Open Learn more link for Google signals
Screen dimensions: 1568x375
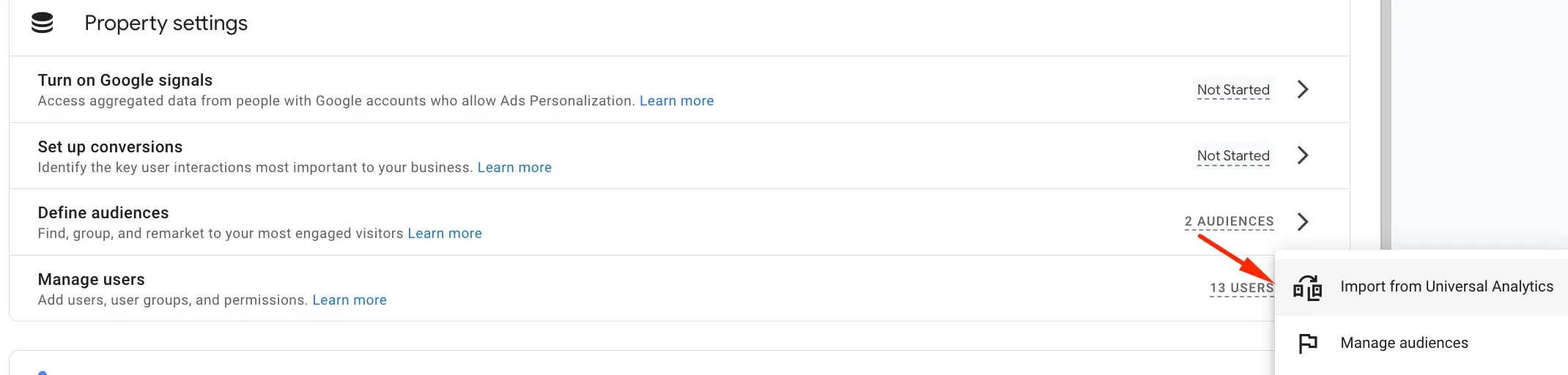(676, 101)
